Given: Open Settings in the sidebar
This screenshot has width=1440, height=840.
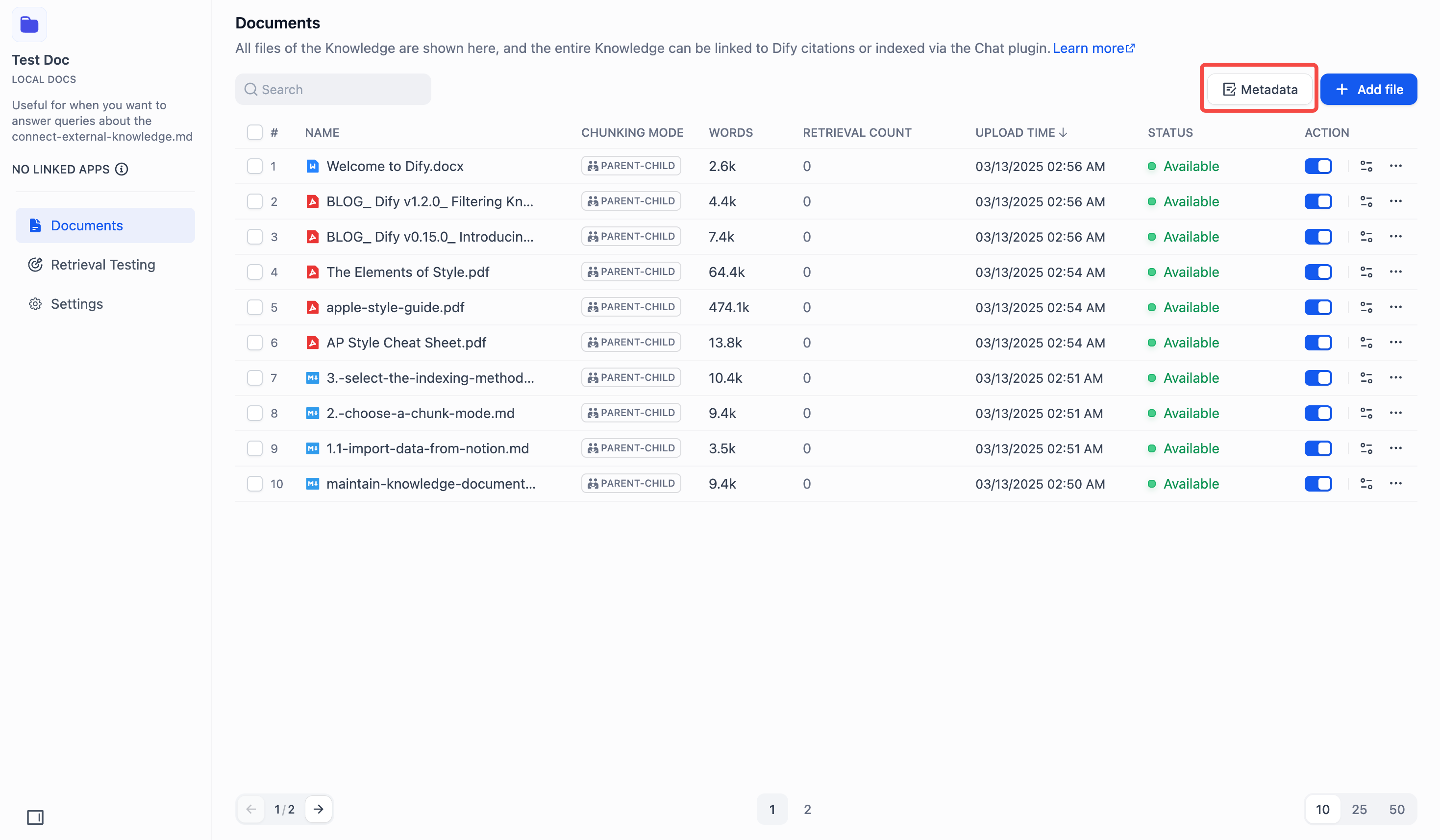Looking at the screenshot, I should click(76, 304).
